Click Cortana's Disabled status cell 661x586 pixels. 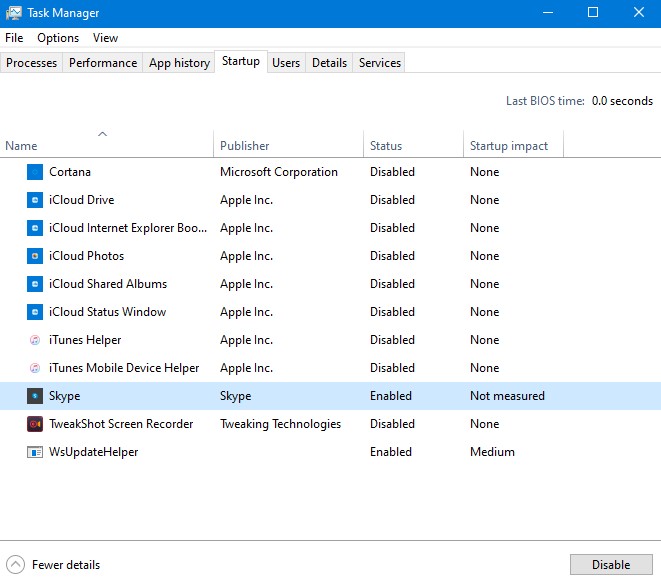tap(392, 172)
